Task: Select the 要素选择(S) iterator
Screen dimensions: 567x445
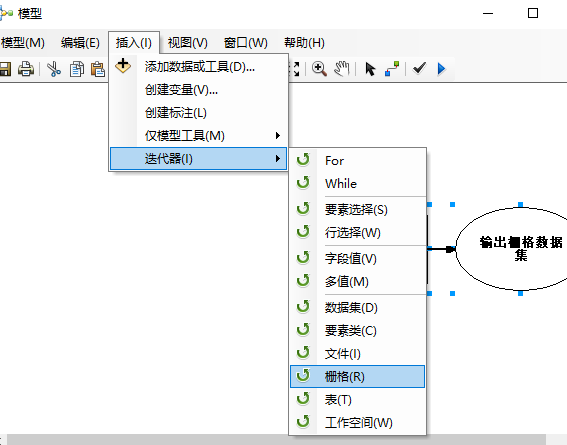Action: click(357, 210)
